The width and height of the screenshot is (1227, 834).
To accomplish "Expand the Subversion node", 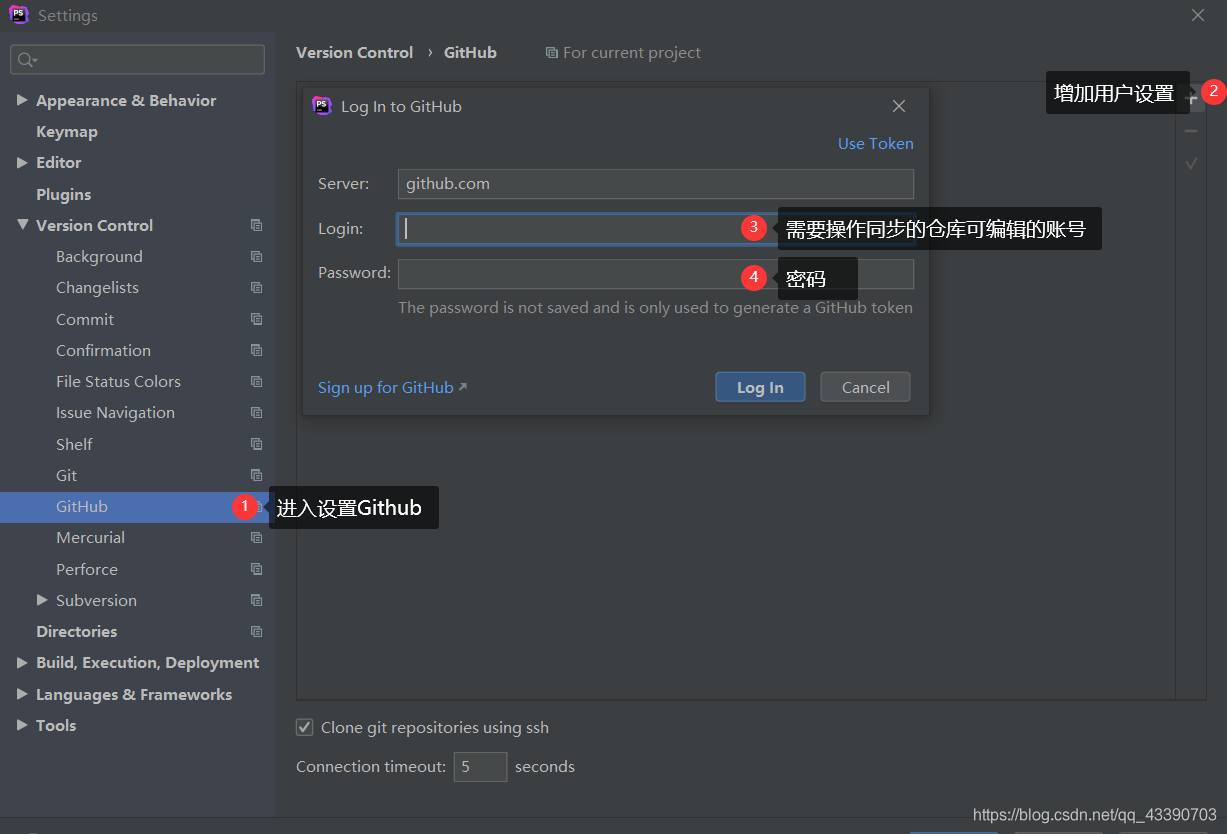I will point(42,600).
